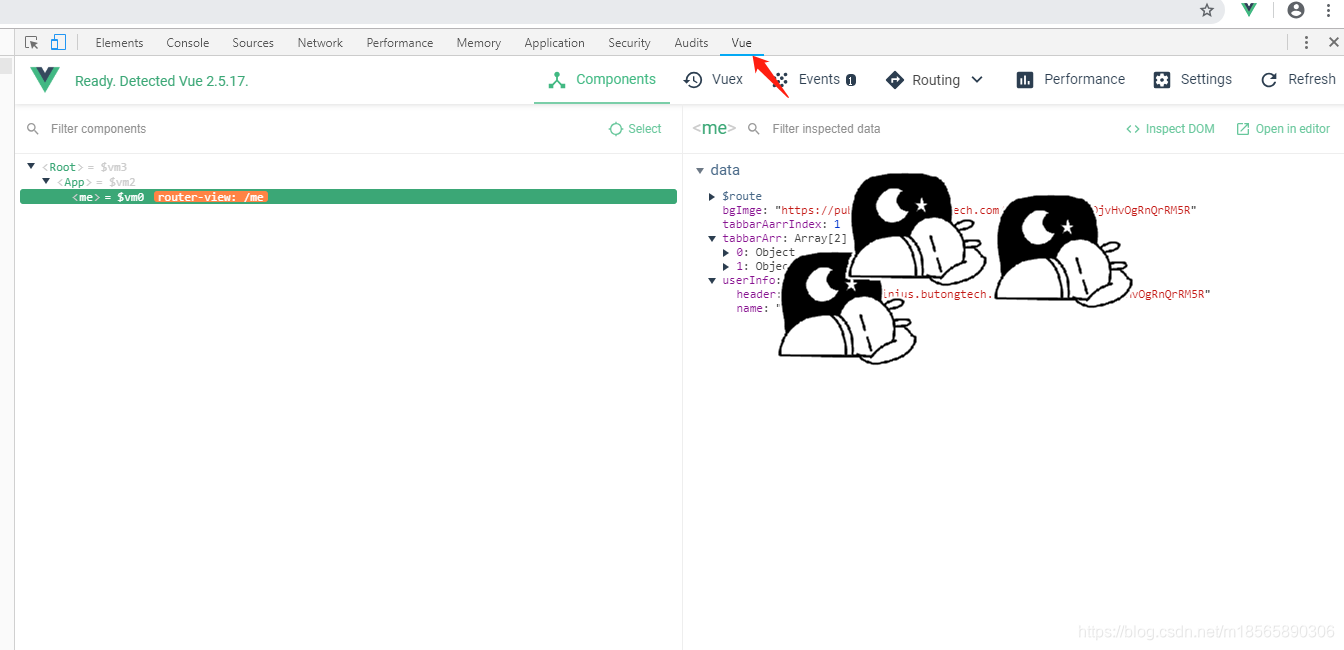Click Open in editor
This screenshot has width=1344, height=650.
click(x=1283, y=129)
